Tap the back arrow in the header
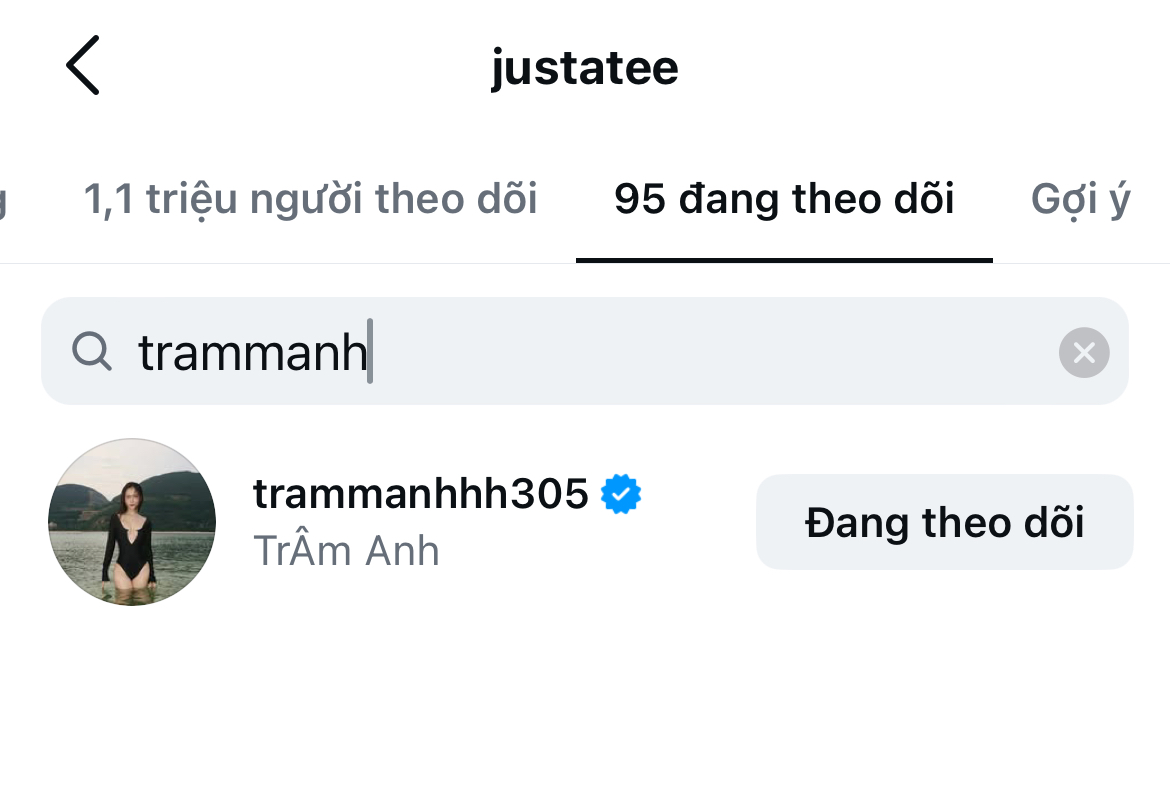 tap(83, 66)
